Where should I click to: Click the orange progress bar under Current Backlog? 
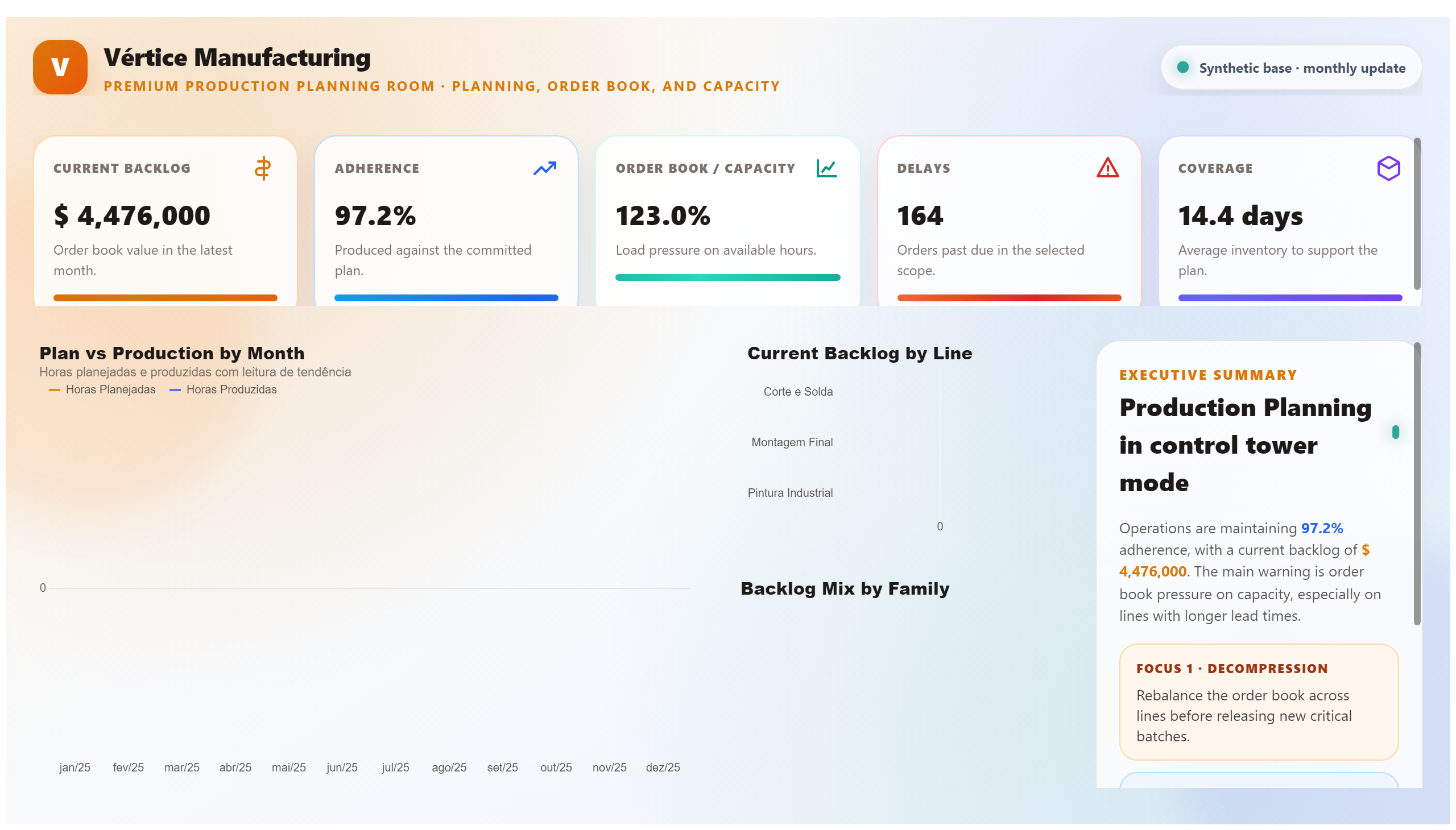(166, 297)
